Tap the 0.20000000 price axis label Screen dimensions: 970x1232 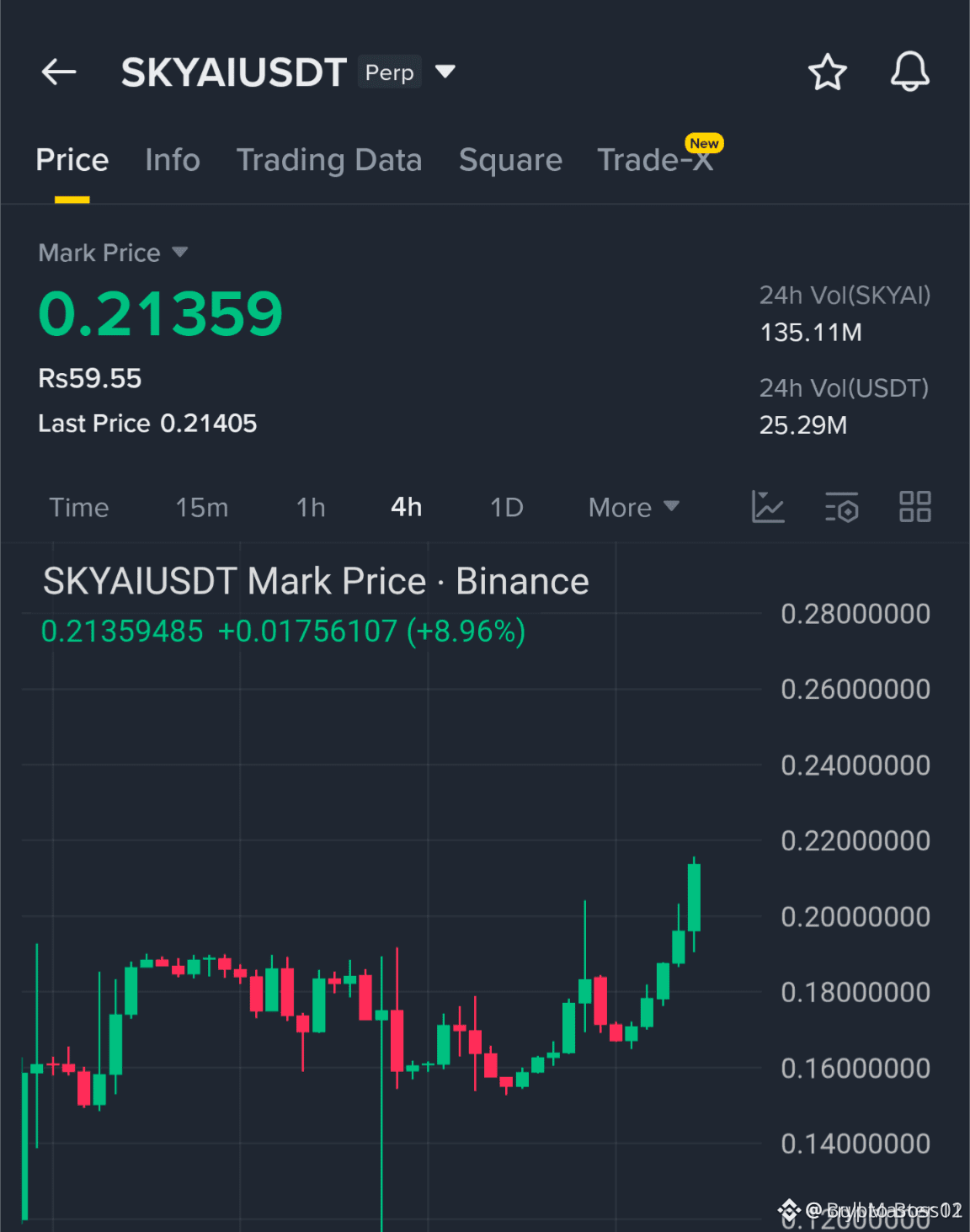pos(855,916)
